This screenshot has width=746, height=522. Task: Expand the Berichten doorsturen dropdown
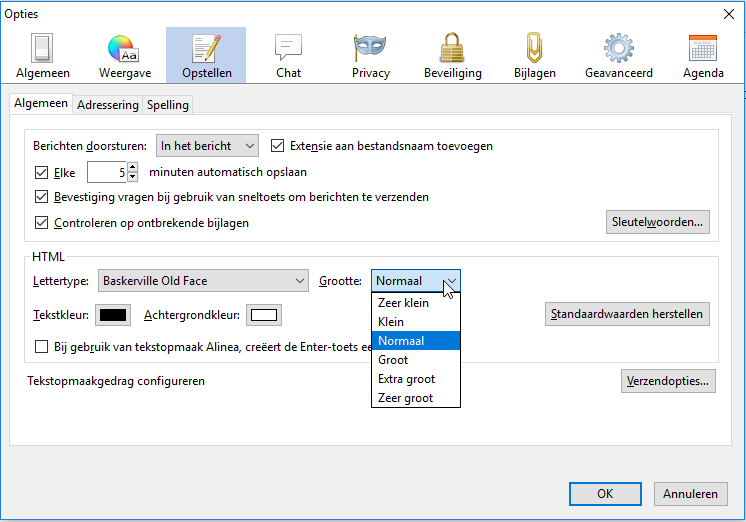(x=208, y=146)
